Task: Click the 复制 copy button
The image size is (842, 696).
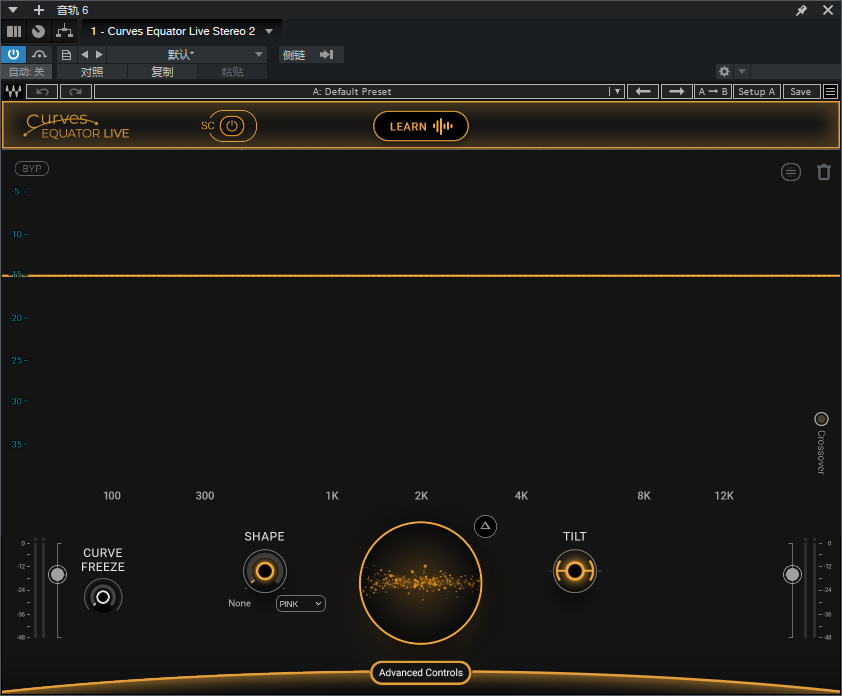Action: pyautogui.click(x=162, y=71)
